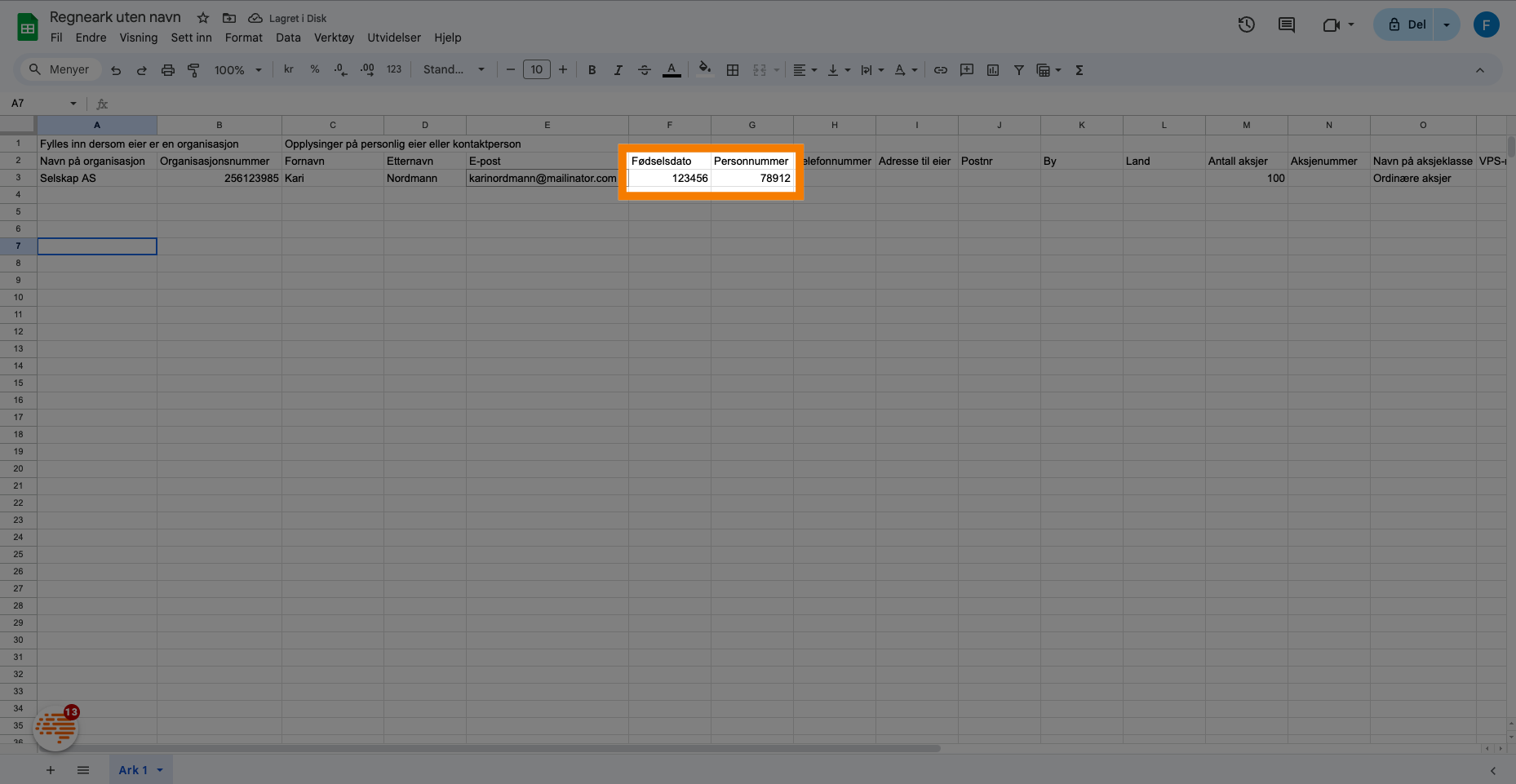
Task: Check the Lagret i Disk cloud status
Action: [x=287, y=18]
